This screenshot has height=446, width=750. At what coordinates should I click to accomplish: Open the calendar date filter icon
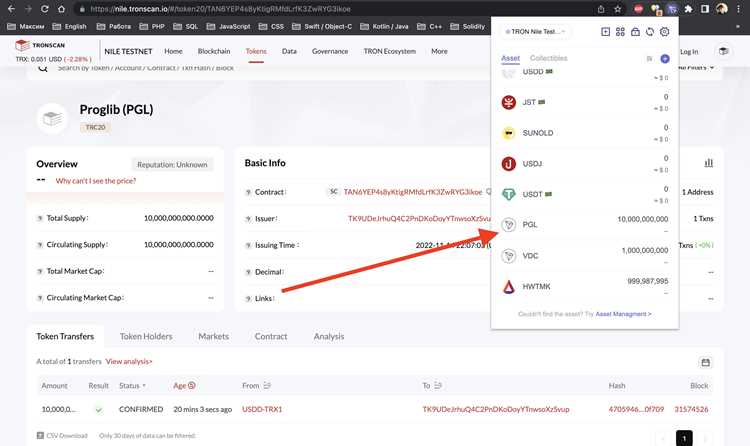point(706,362)
